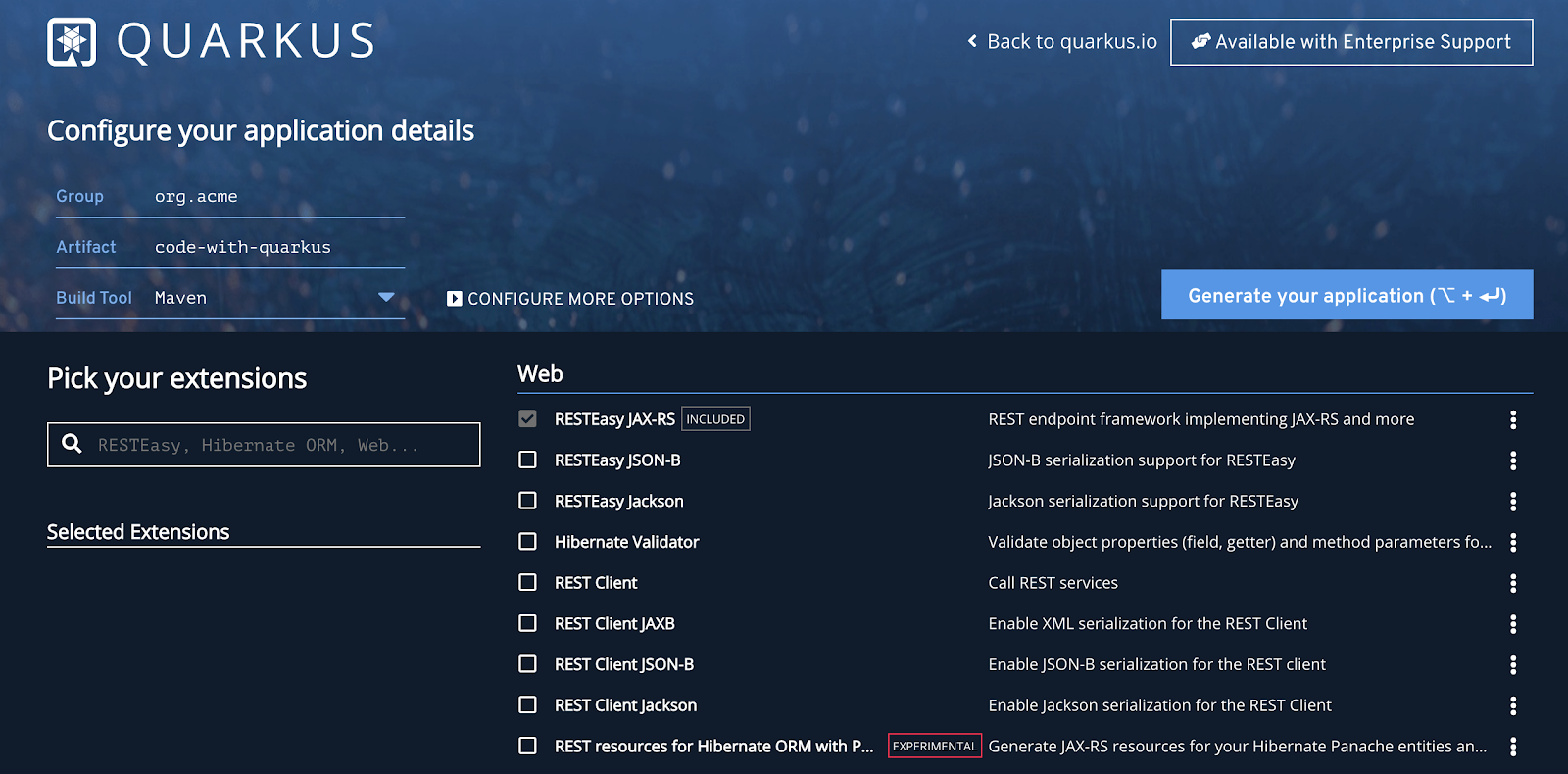
Task: Click 'Enable XML serialization for the REST Client'
Action: click(1148, 624)
